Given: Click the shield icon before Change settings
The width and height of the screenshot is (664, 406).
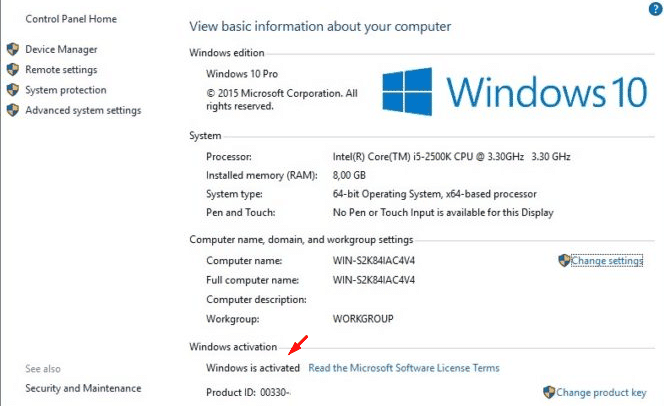Looking at the screenshot, I should 564,260.
